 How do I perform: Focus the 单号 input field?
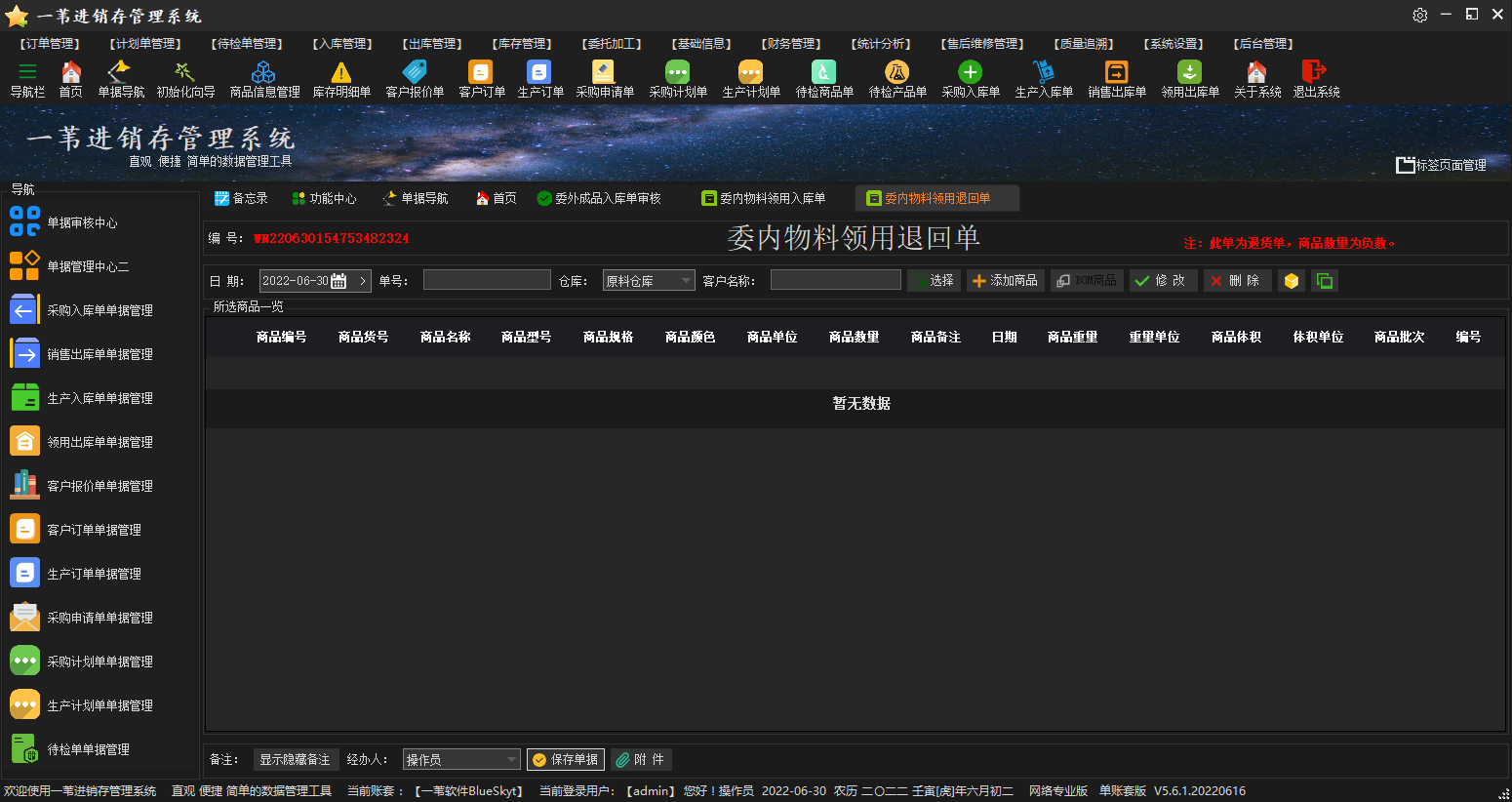(487, 281)
